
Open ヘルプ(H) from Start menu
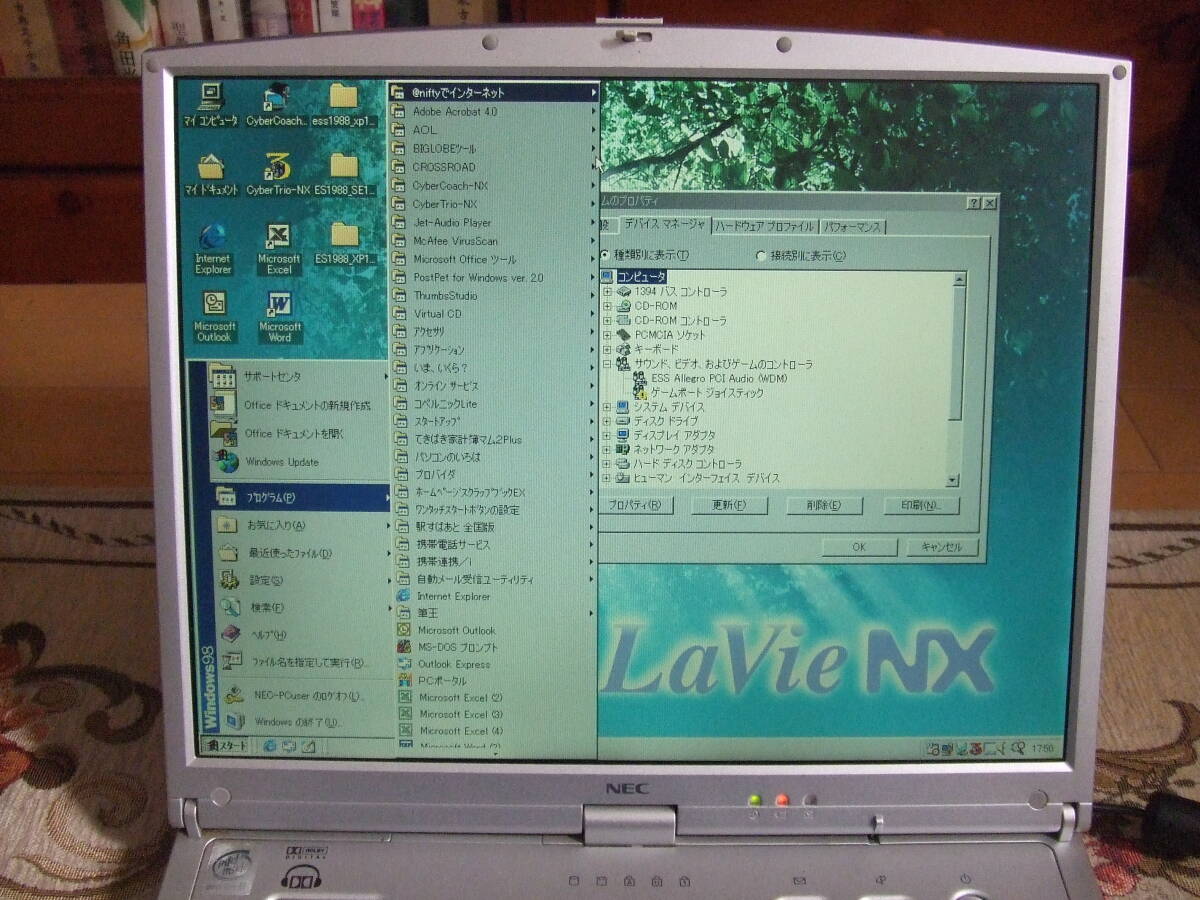pyautogui.click(x=304, y=634)
